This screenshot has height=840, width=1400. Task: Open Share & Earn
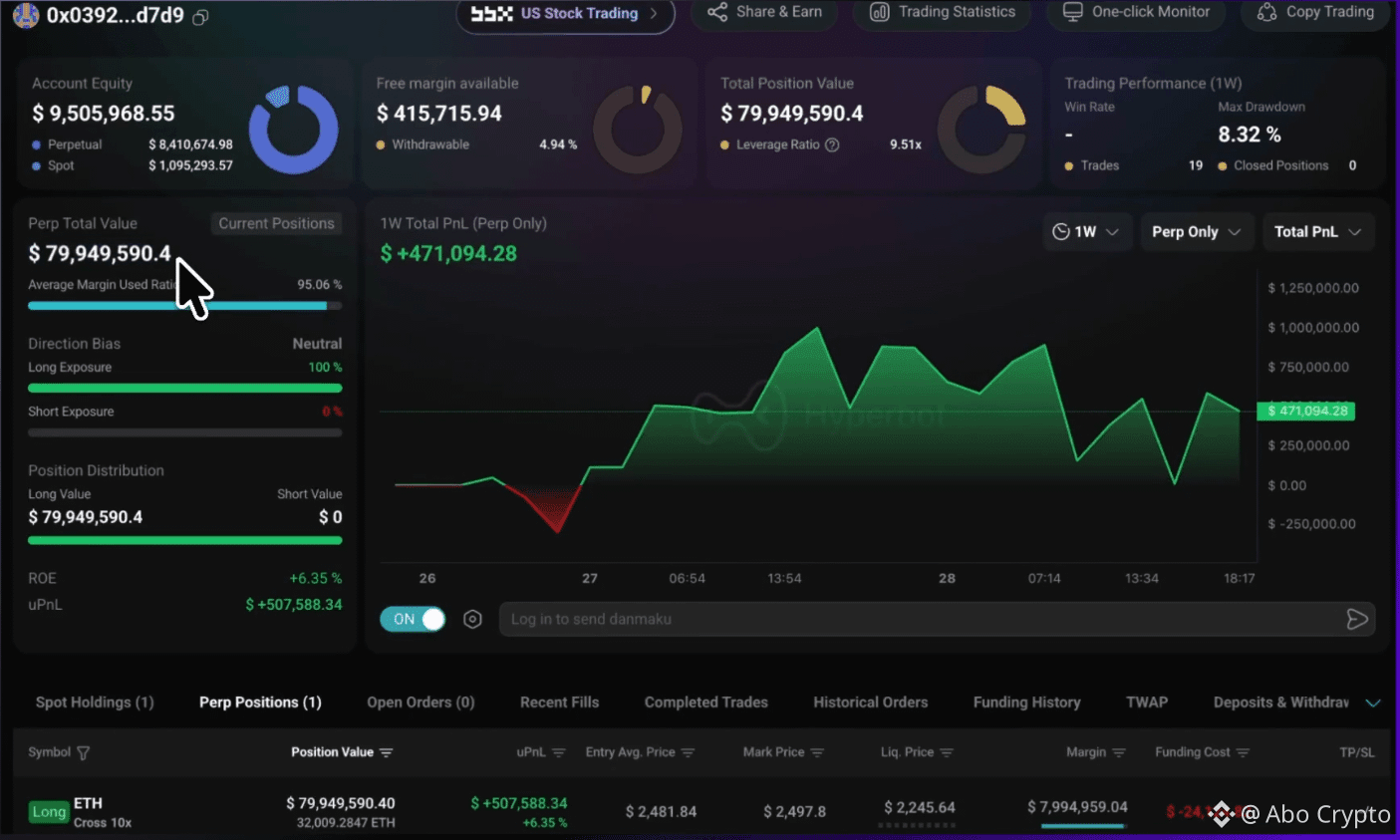[x=765, y=12]
